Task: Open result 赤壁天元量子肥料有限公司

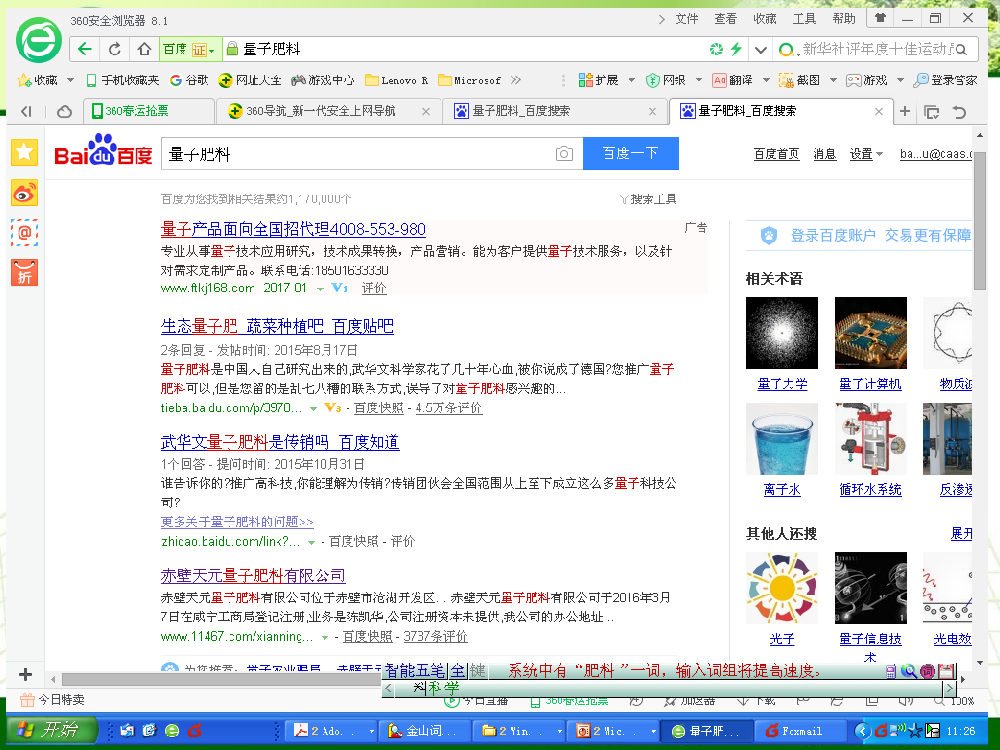Action: [253, 576]
